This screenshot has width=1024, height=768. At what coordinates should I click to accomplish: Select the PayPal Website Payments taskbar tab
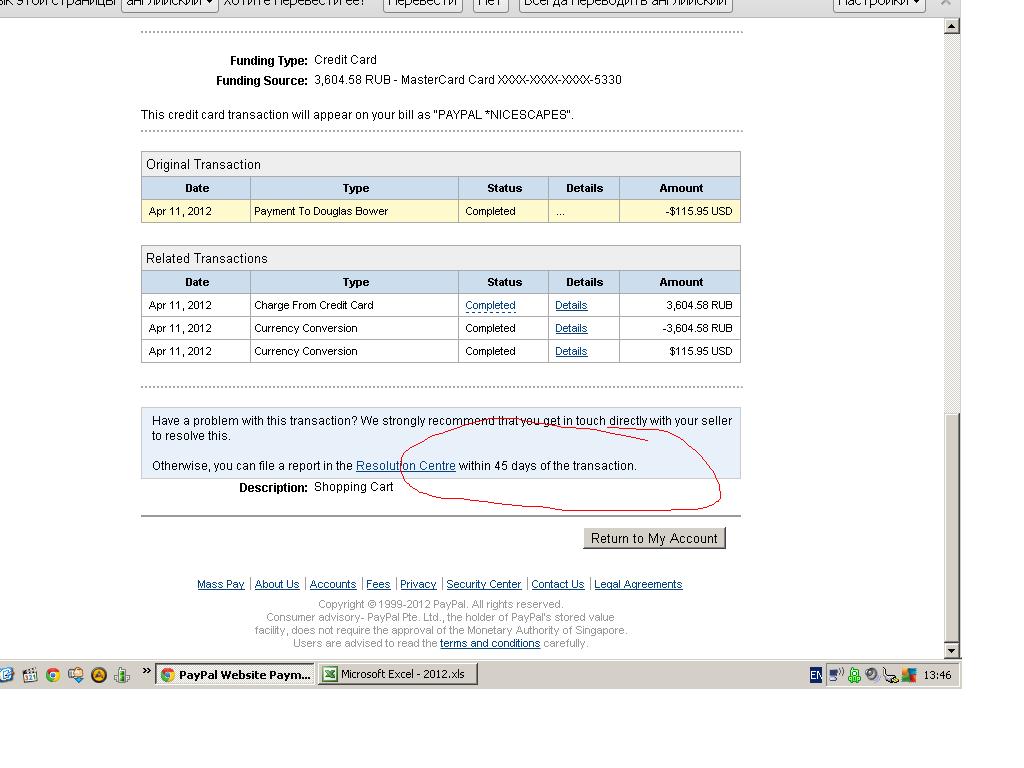point(236,674)
